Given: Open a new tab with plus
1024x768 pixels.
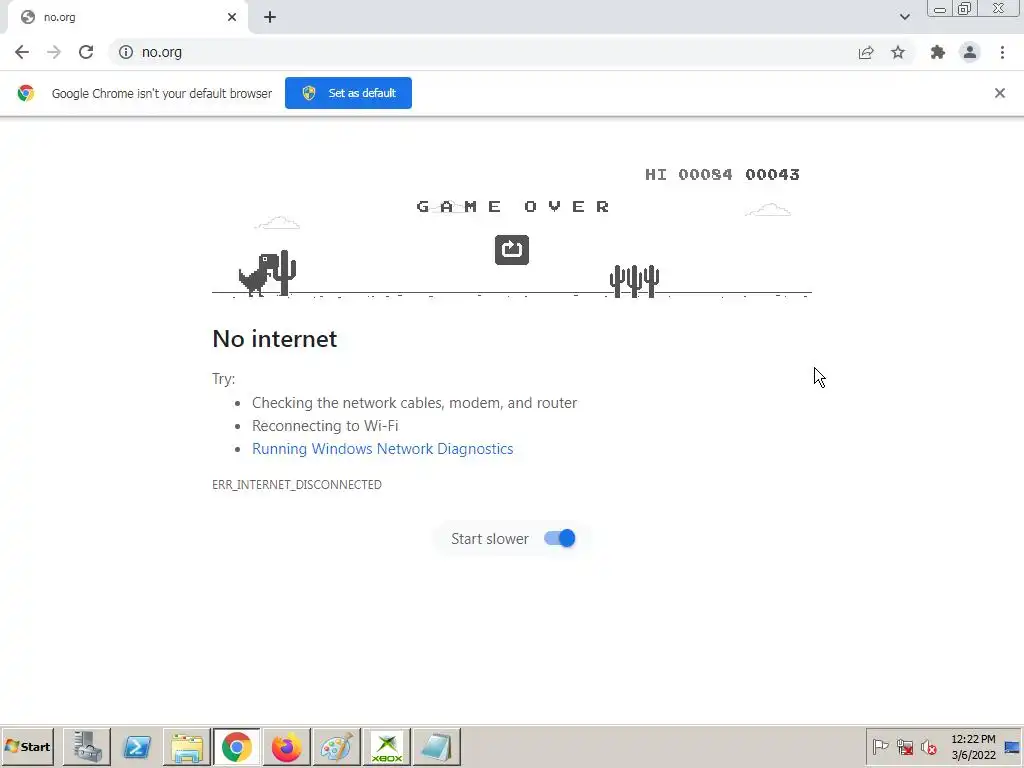Looking at the screenshot, I should [x=270, y=18].
